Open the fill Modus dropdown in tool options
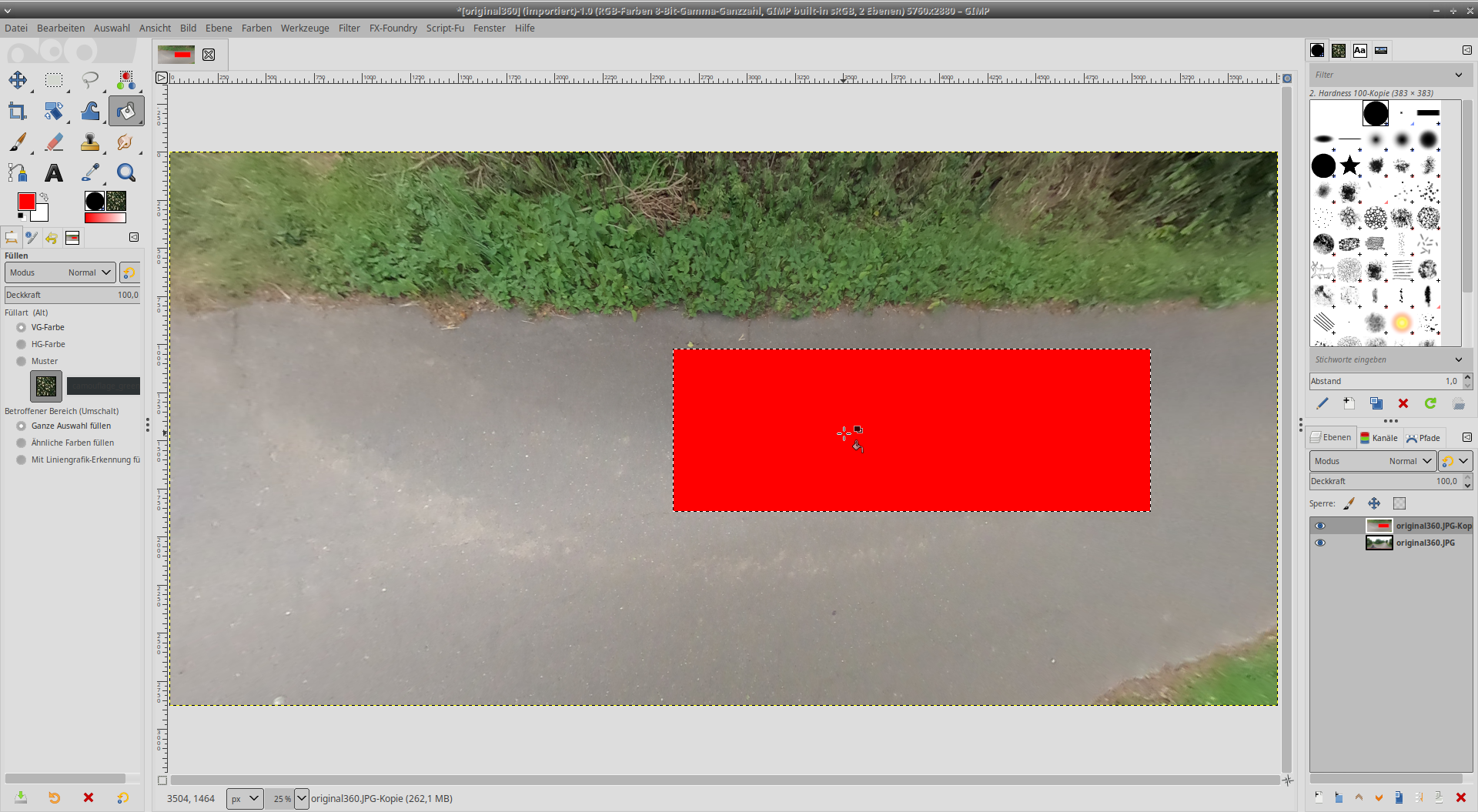Image resolution: width=1478 pixels, height=812 pixels. click(60, 272)
